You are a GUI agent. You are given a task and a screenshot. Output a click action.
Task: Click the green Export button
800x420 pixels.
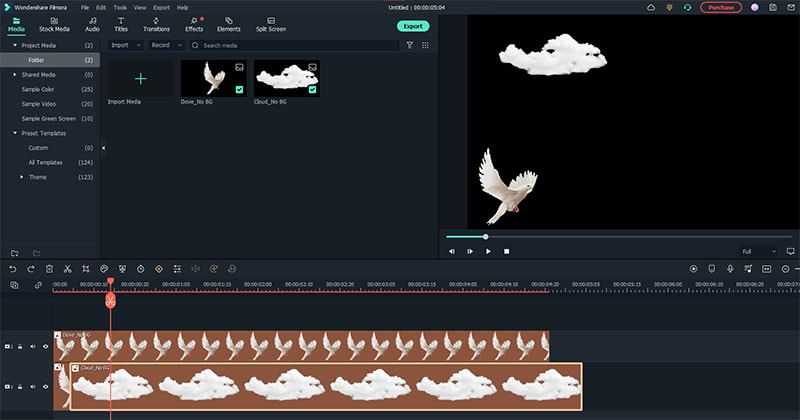click(413, 27)
